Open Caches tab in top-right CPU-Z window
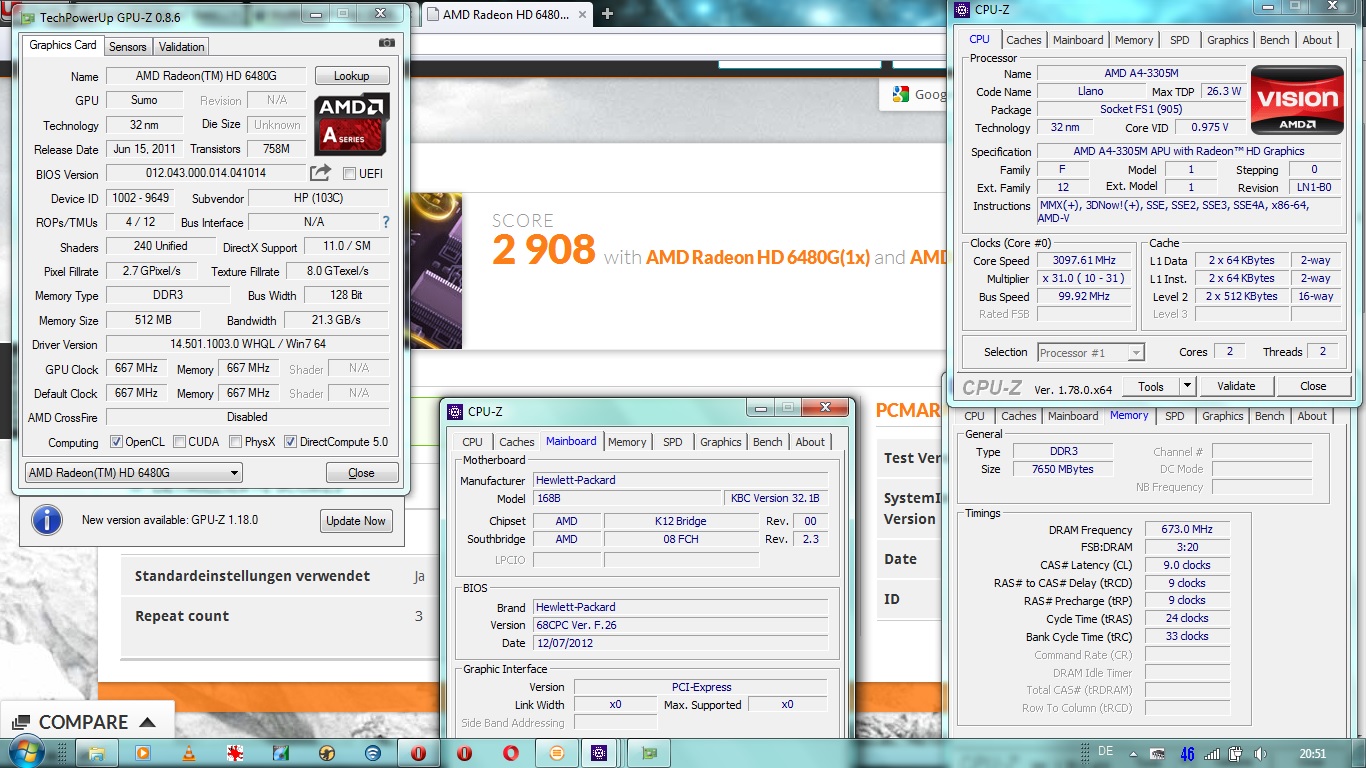 click(x=1024, y=40)
